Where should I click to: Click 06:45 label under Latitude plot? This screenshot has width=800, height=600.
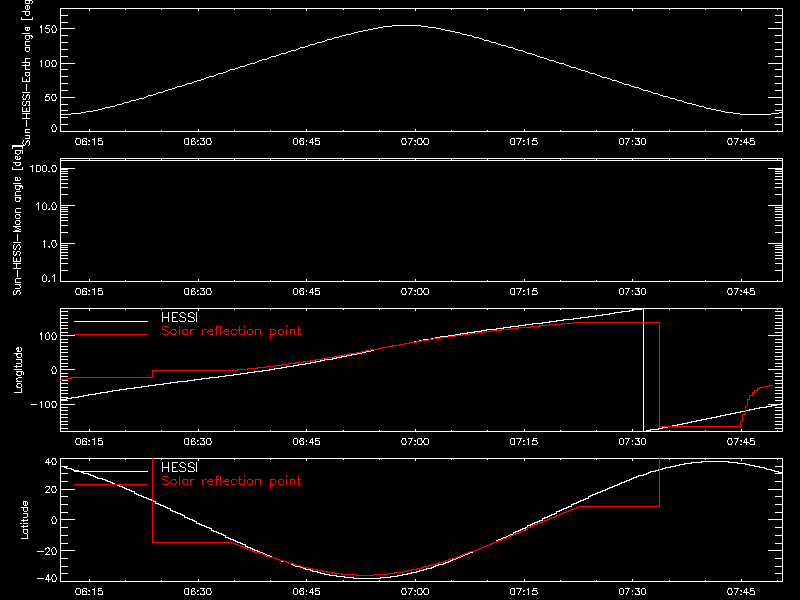click(x=307, y=592)
